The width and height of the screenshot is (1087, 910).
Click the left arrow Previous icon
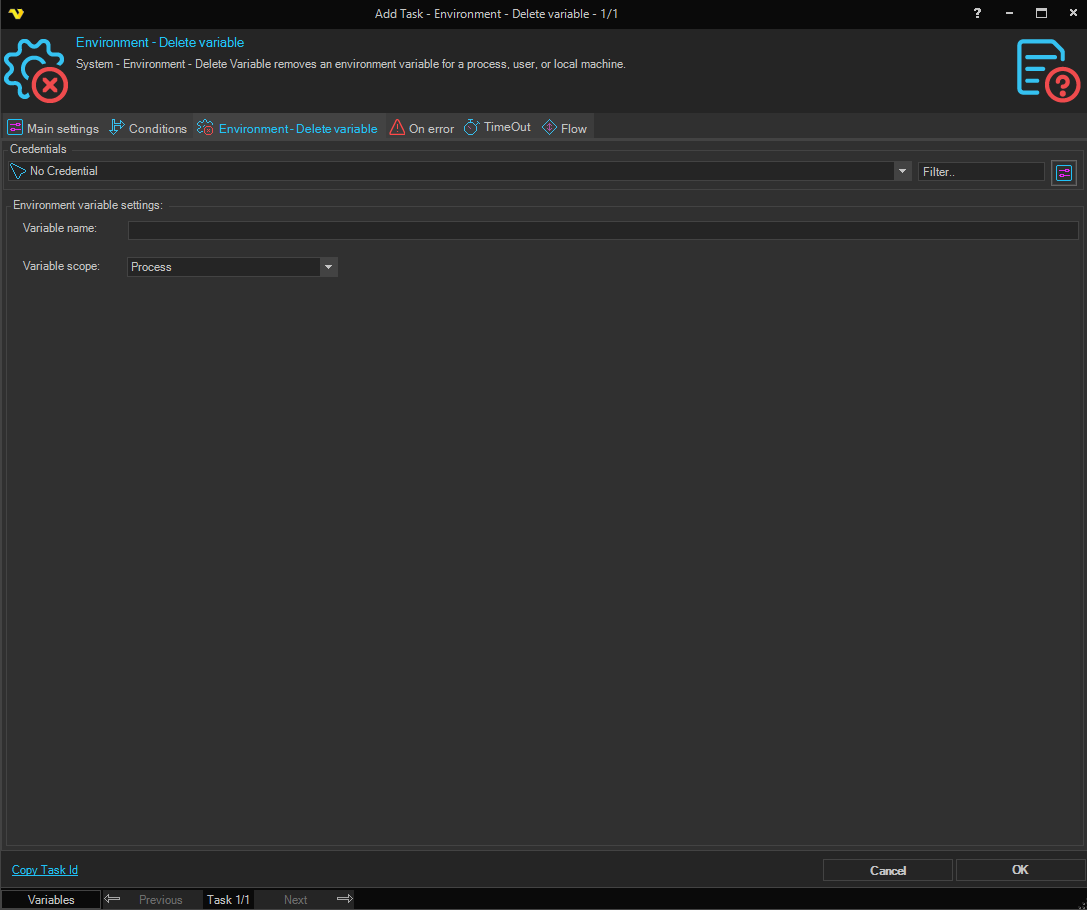coord(113,899)
